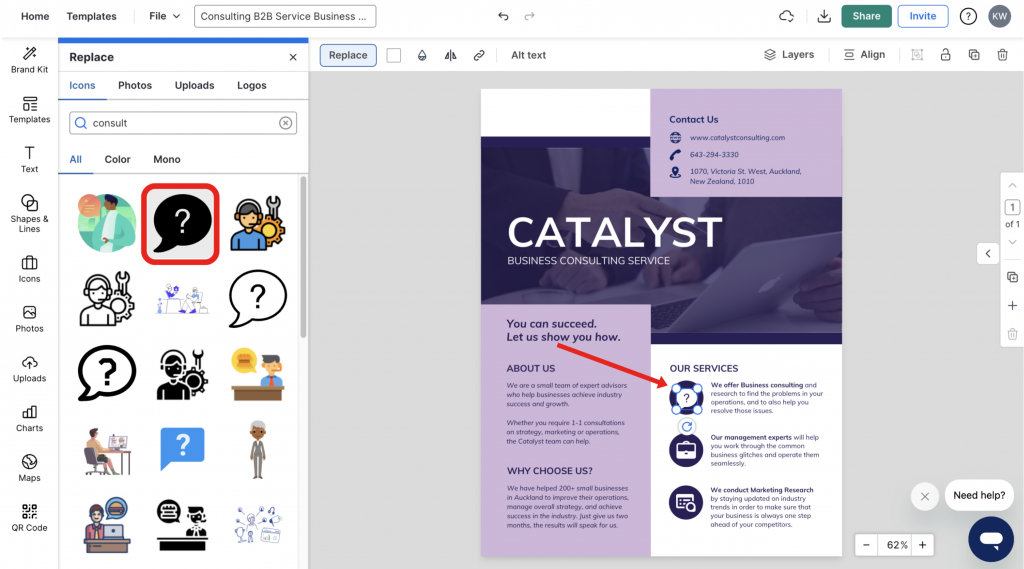Screen dimensions: 1024x569
Task: Switch to the Photos tab
Action: [135, 86]
